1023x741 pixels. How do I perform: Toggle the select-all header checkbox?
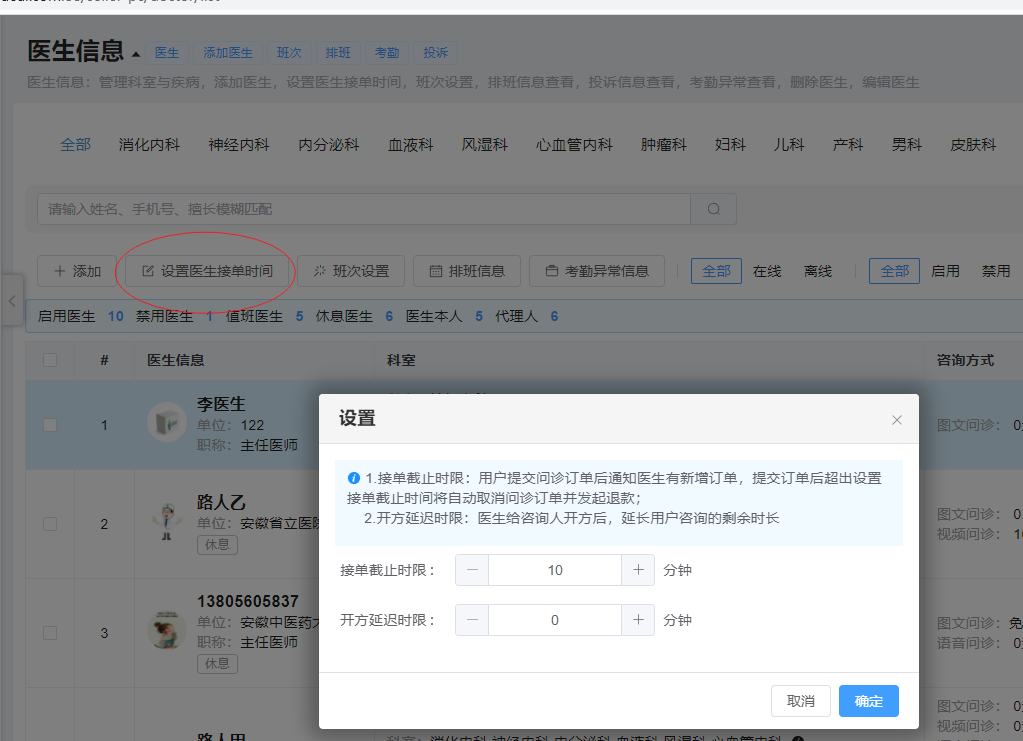tap(50, 360)
